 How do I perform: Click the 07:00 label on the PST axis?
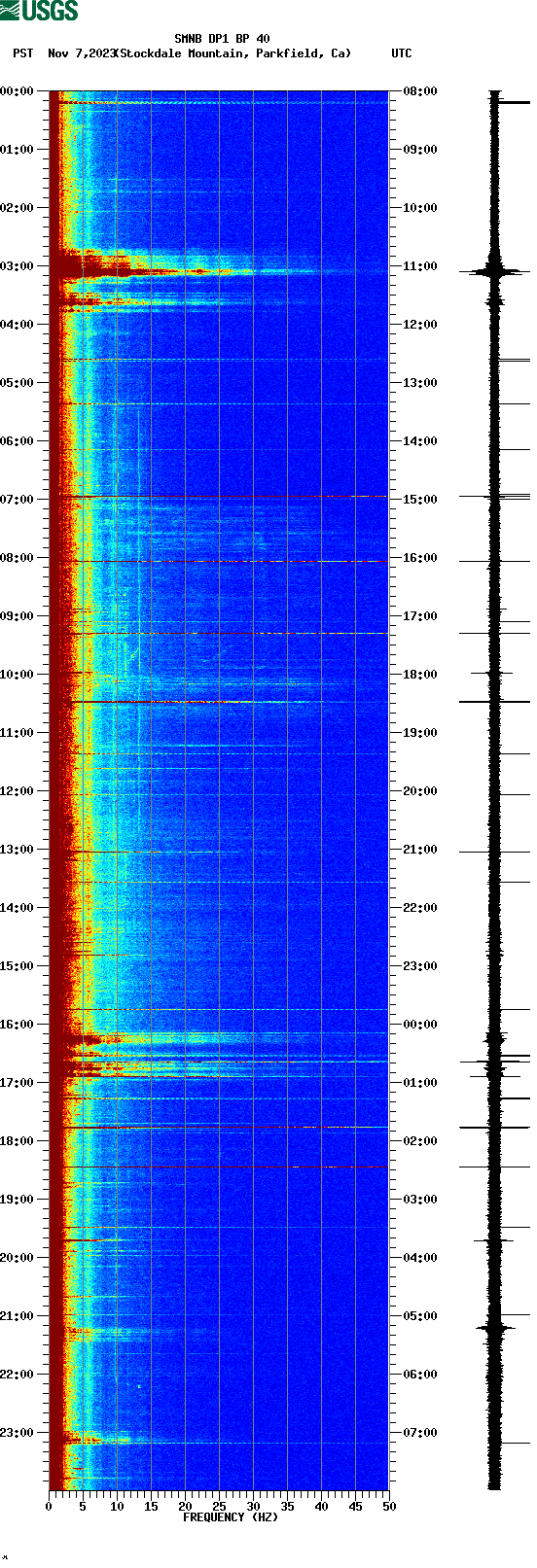pyautogui.click(x=17, y=500)
